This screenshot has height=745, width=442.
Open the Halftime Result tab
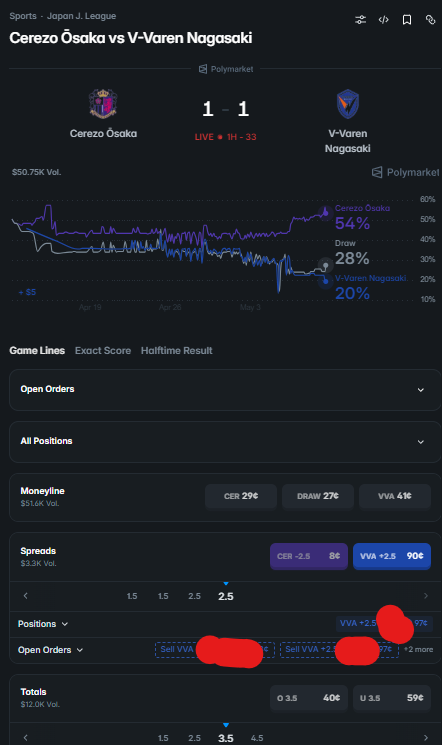click(176, 351)
